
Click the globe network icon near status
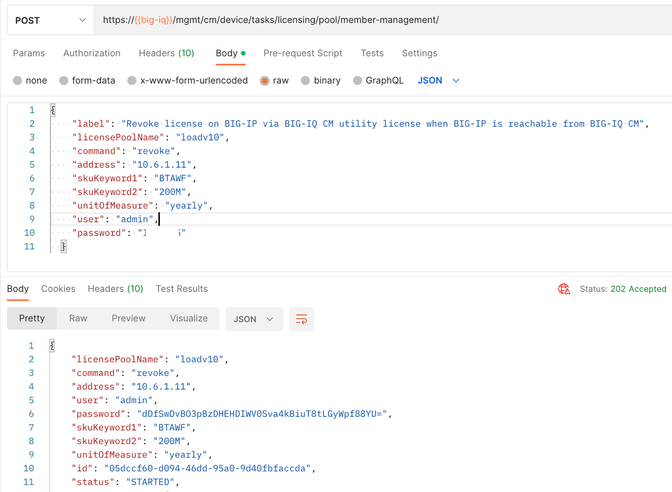coord(564,289)
